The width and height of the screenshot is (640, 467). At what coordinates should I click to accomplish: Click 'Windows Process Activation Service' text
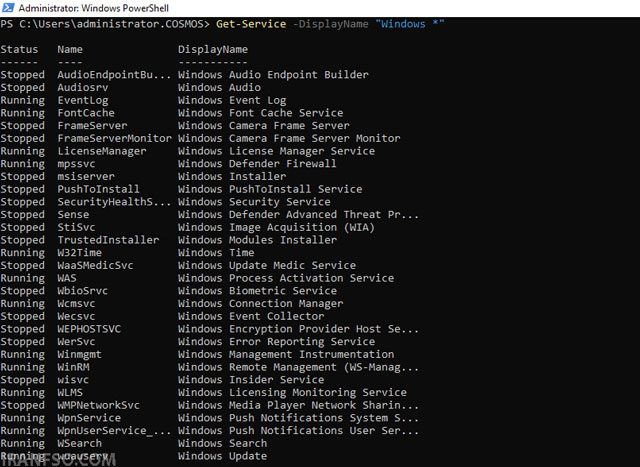click(286, 278)
